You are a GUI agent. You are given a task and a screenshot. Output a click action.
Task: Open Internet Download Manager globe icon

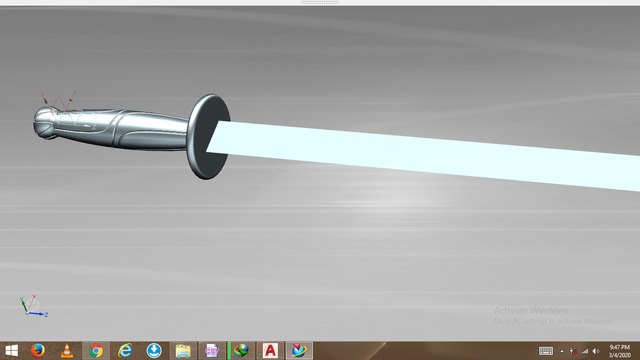241,351
